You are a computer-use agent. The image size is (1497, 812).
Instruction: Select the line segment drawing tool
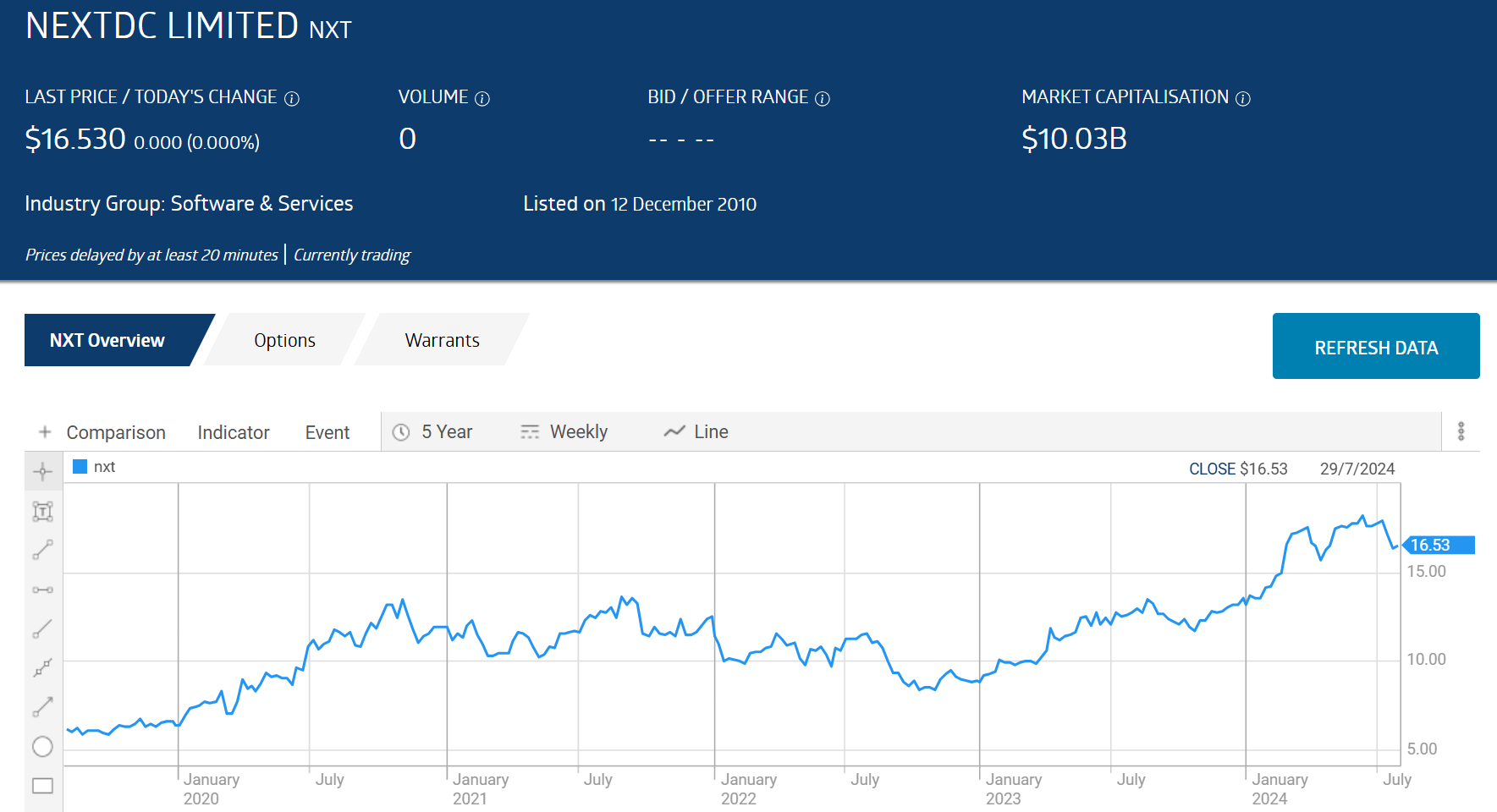click(x=43, y=550)
